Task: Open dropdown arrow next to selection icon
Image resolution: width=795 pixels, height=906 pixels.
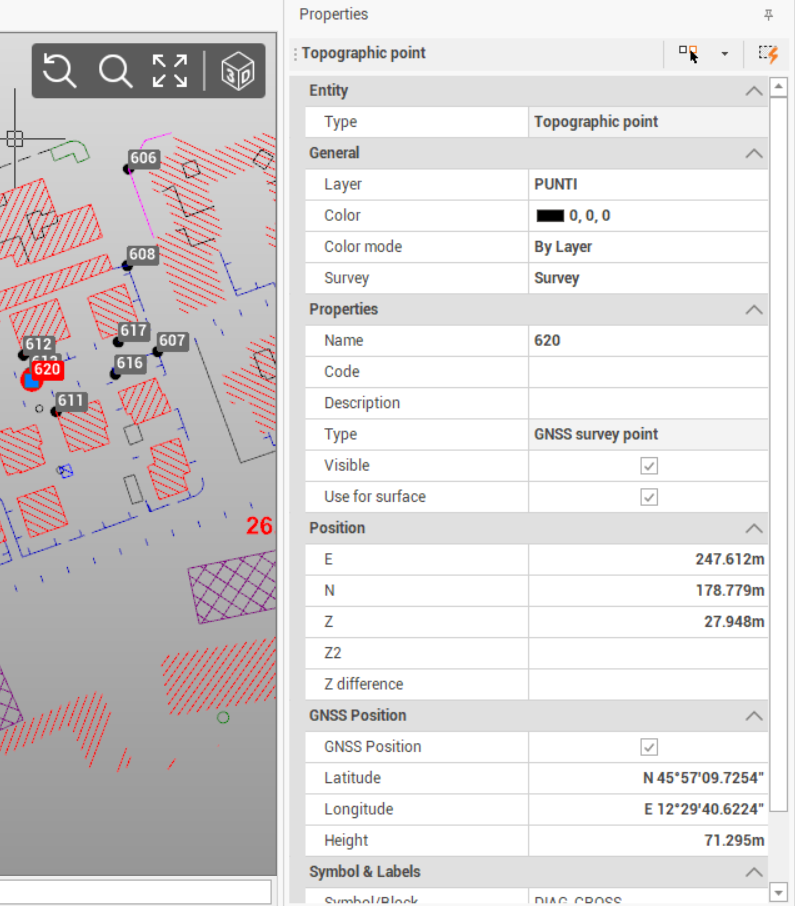Action: [x=724, y=54]
